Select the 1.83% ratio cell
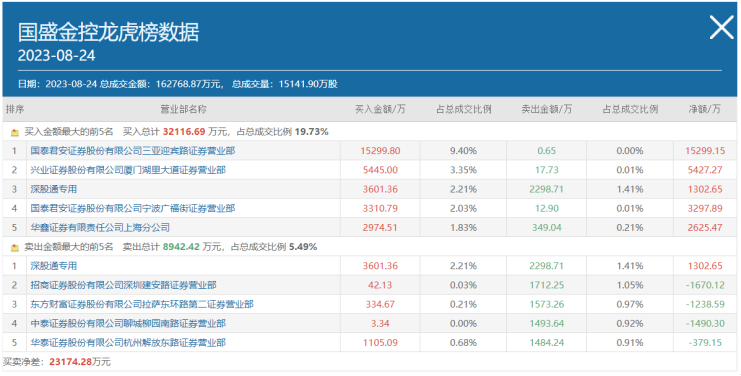The width and height of the screenshot is (741, 376). tap(463, 228)
